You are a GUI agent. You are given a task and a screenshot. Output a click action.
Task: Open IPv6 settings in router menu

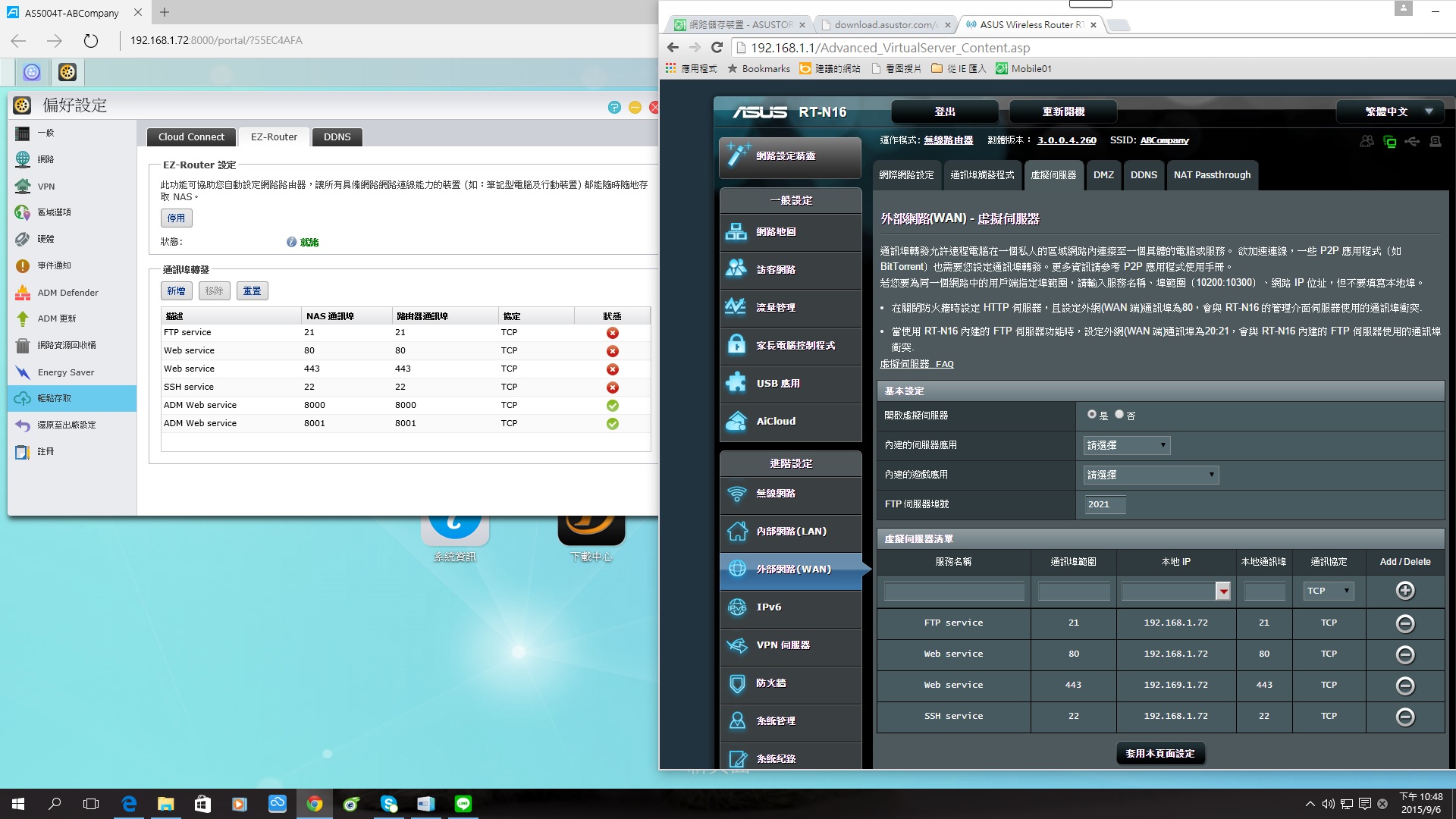(x=790, y=607)
